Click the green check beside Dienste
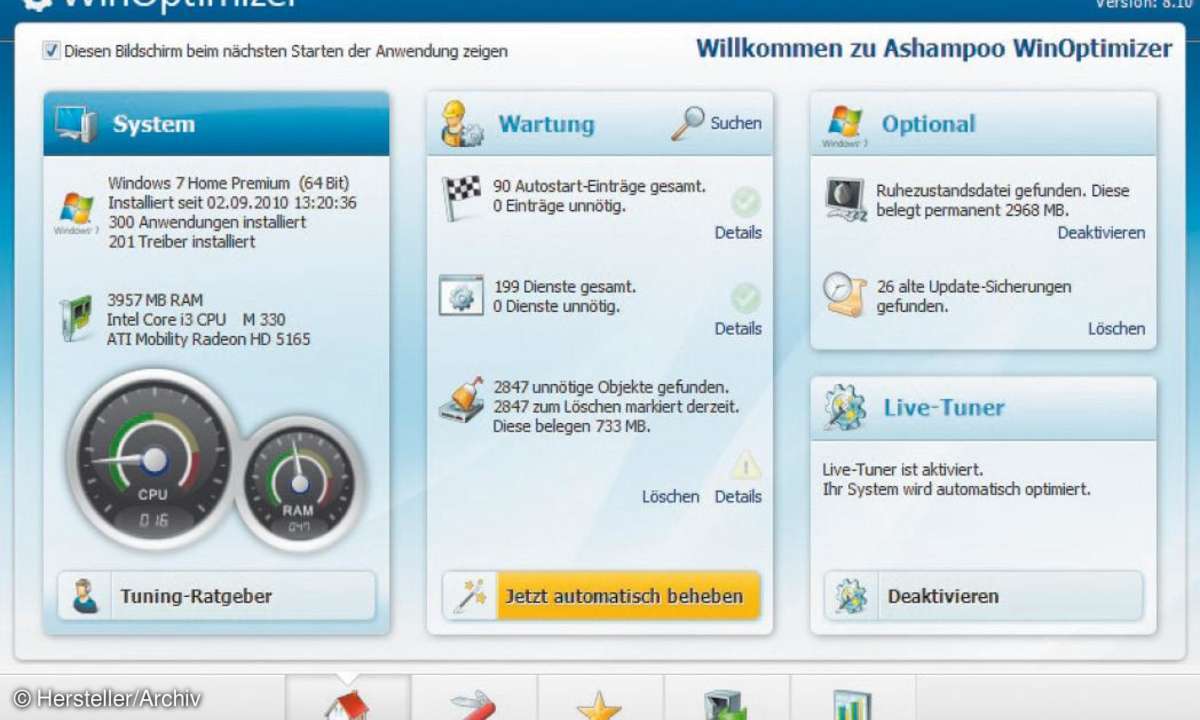The image size is (1200, 720). 745,298
